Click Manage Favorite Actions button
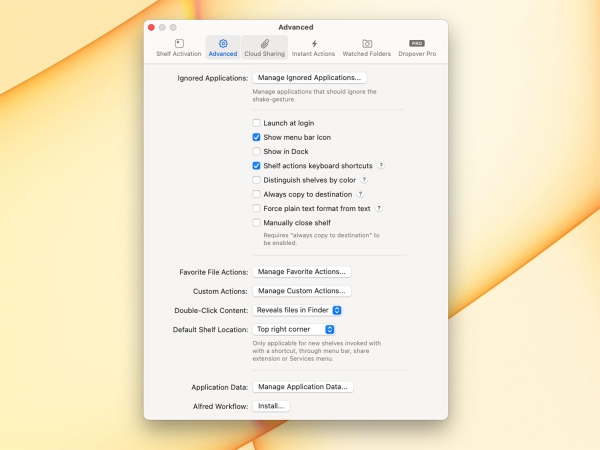Screen dimensions: 600x450 tap(302, 272)
